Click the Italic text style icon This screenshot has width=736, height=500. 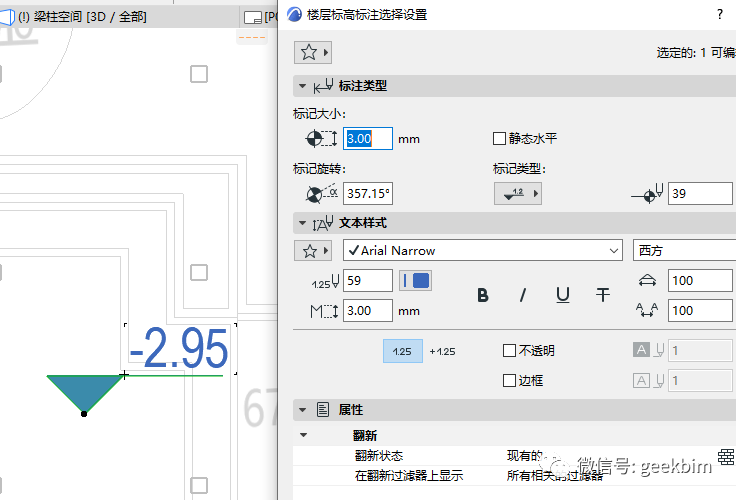(522, 295)
